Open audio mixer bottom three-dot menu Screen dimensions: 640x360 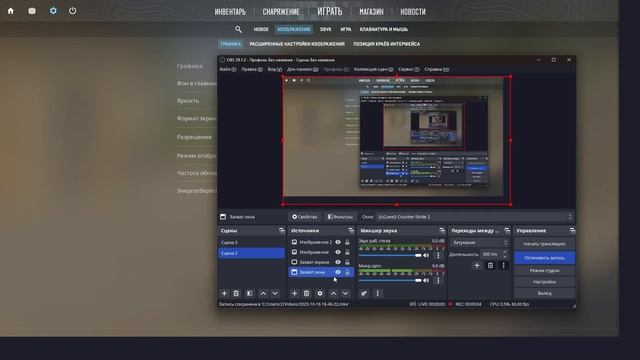(x=378, y=293)
